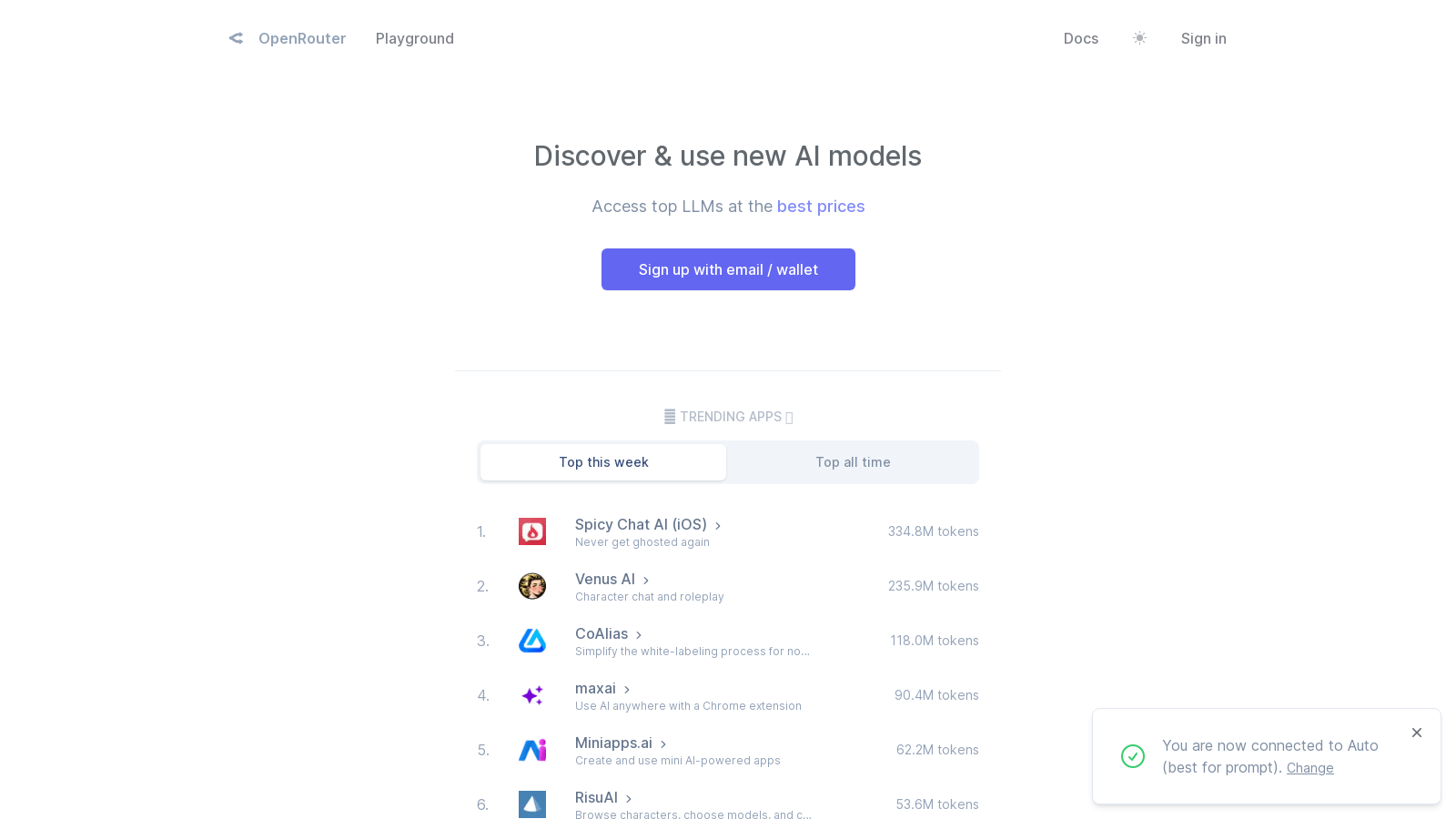Viewport: 1456px width, 819px height.
Task: Expand the CoAlias chevron arrow
Action: (639, 635)
